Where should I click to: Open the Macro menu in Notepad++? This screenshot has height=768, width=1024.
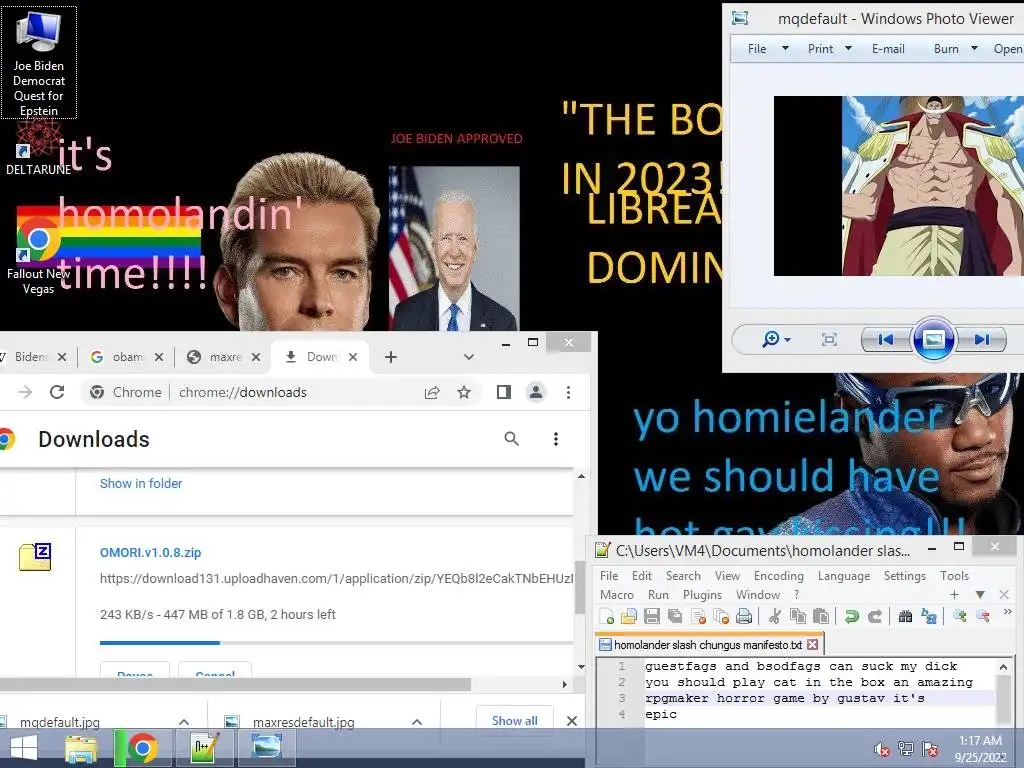coord(616,594)
